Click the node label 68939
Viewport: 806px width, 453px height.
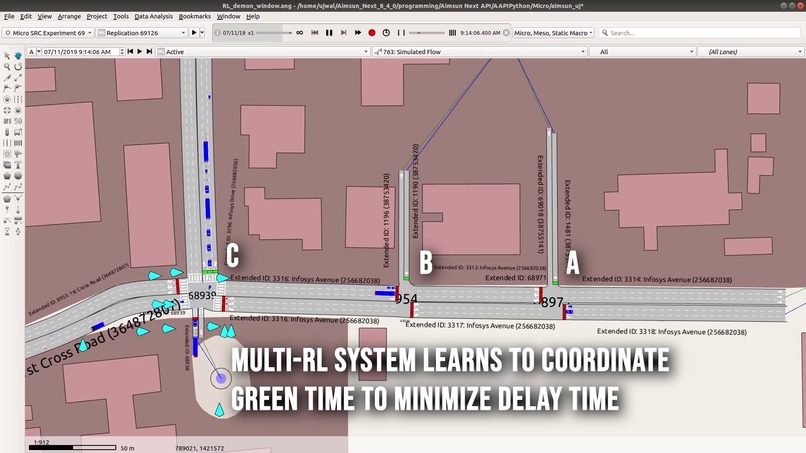[x=202, y=296]
